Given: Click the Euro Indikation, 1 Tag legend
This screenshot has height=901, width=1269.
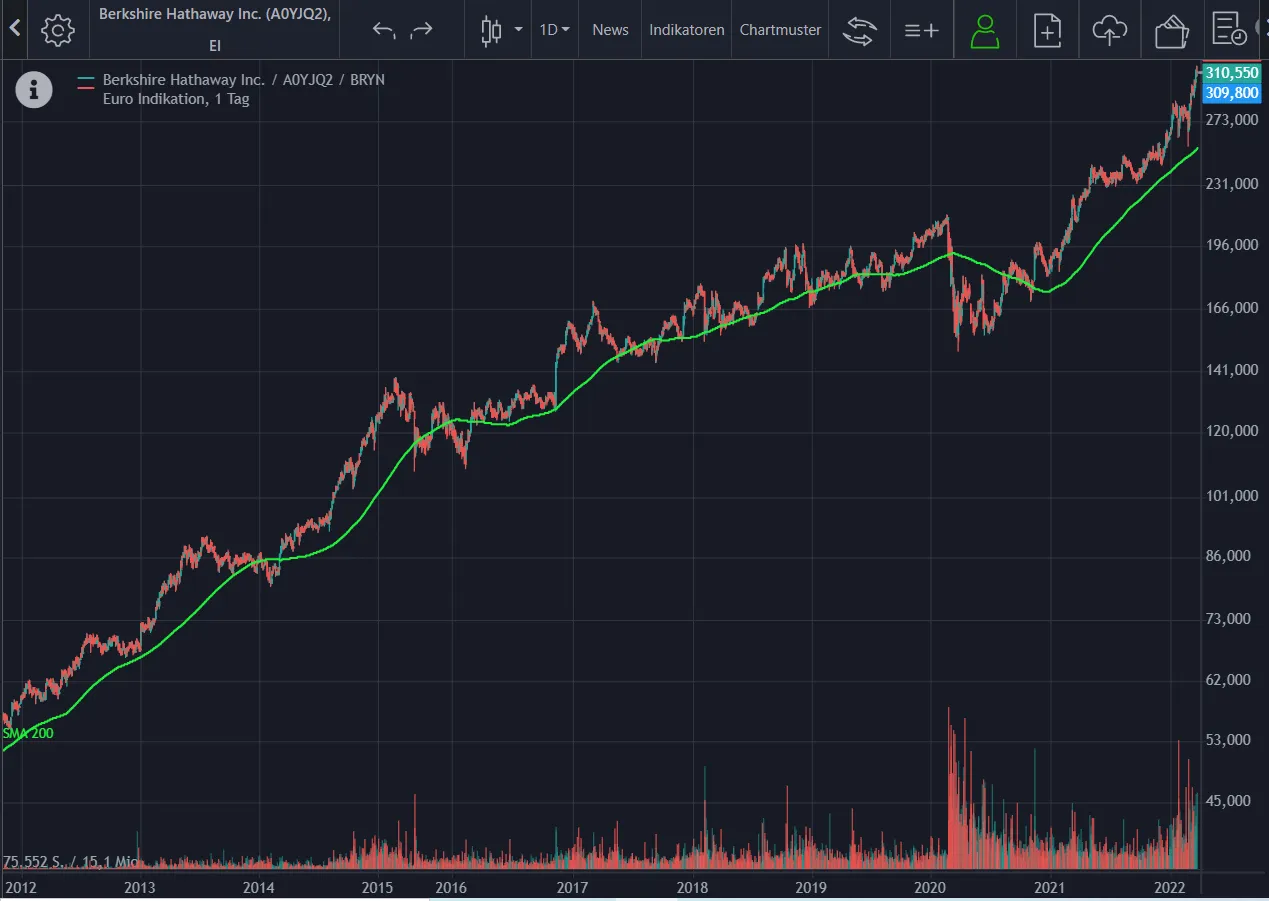Looking at the screenshot, I should coord(176,99).
